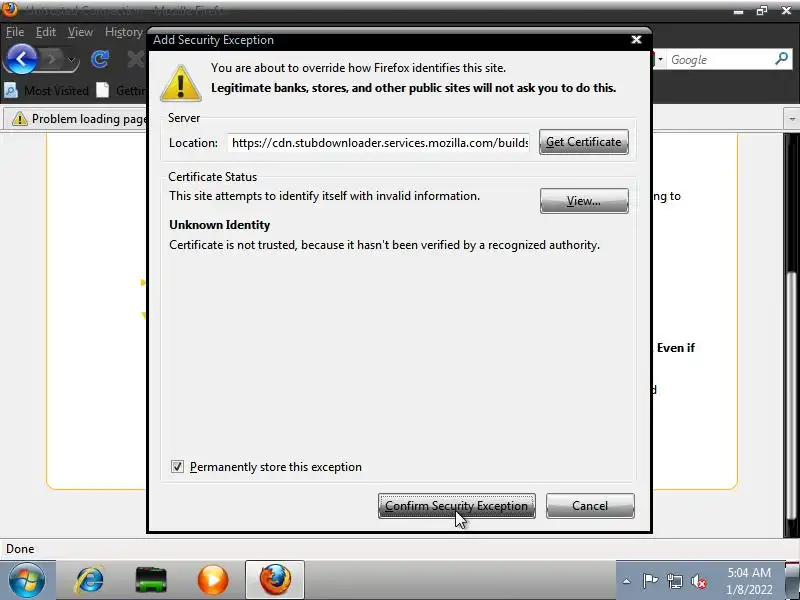Click the Firefox taskbar button

tap(274, 580)
